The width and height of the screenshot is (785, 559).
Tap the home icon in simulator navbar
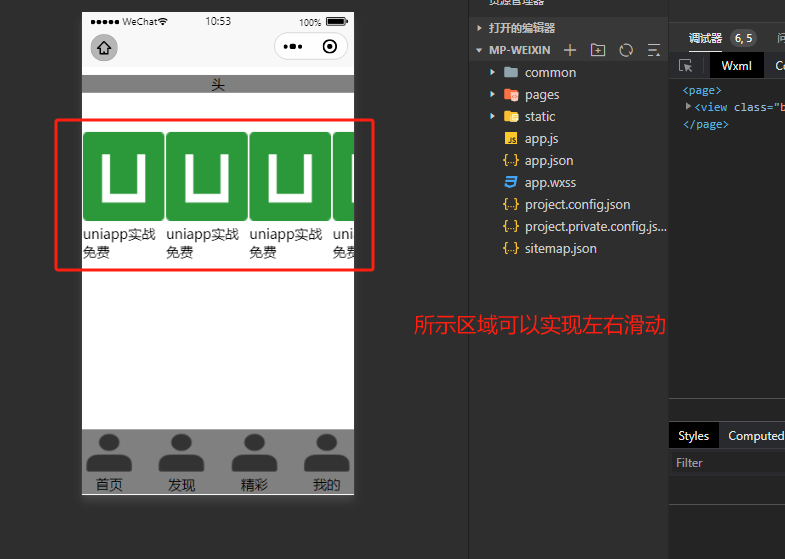[x=104, y=48]
